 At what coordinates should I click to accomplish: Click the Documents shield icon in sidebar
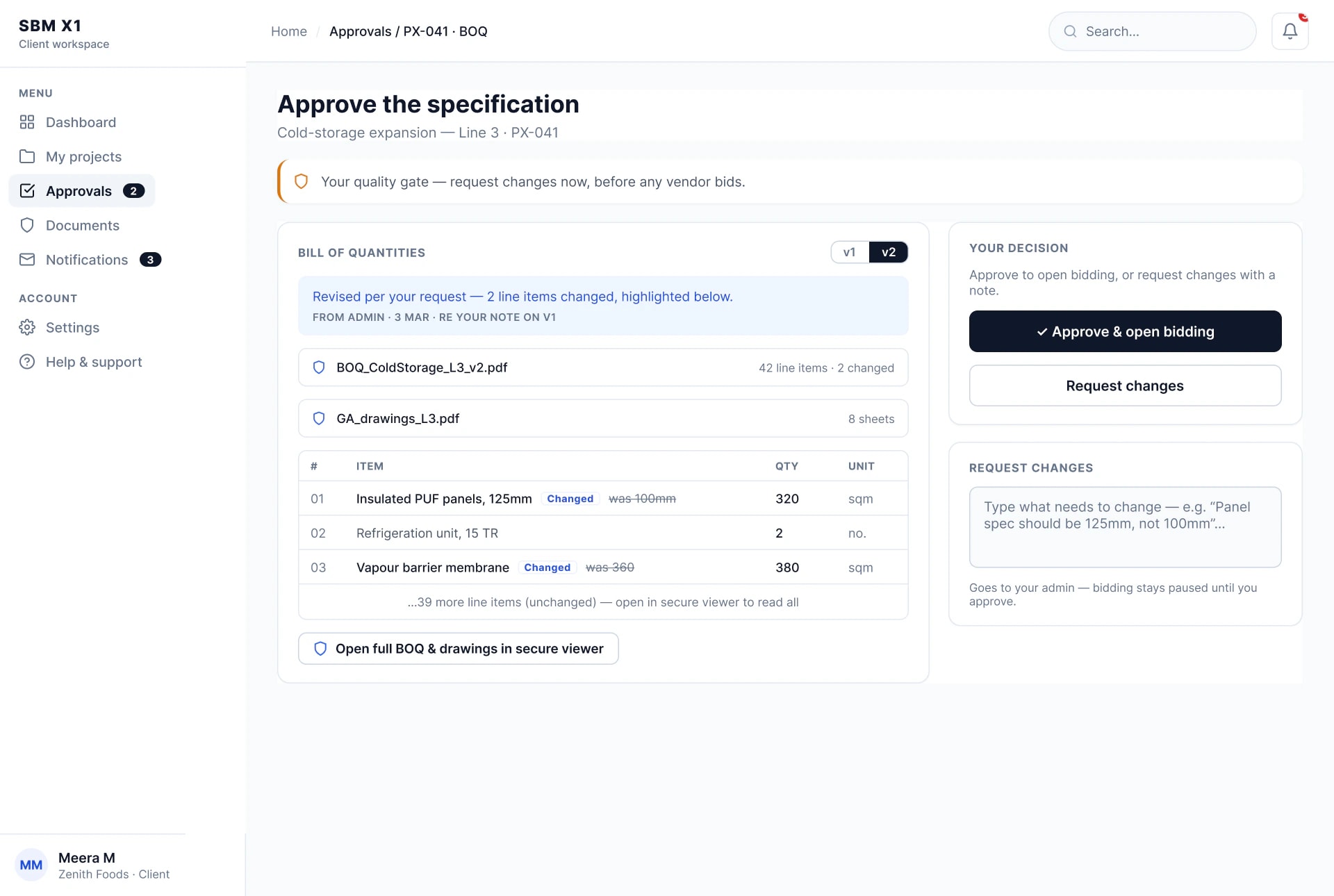coord(27,225)
